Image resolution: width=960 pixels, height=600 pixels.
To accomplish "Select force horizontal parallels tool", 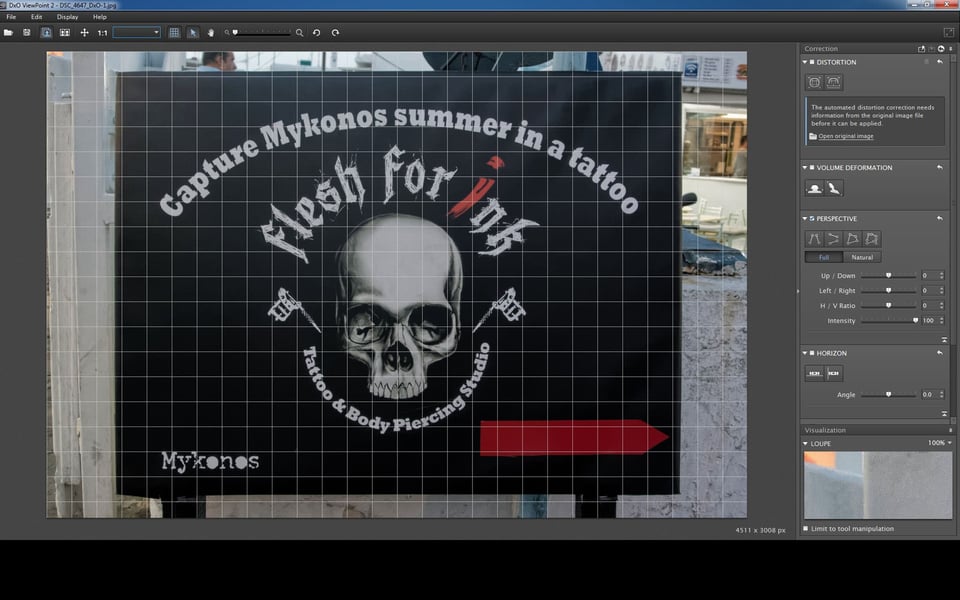I will point(833,239).
